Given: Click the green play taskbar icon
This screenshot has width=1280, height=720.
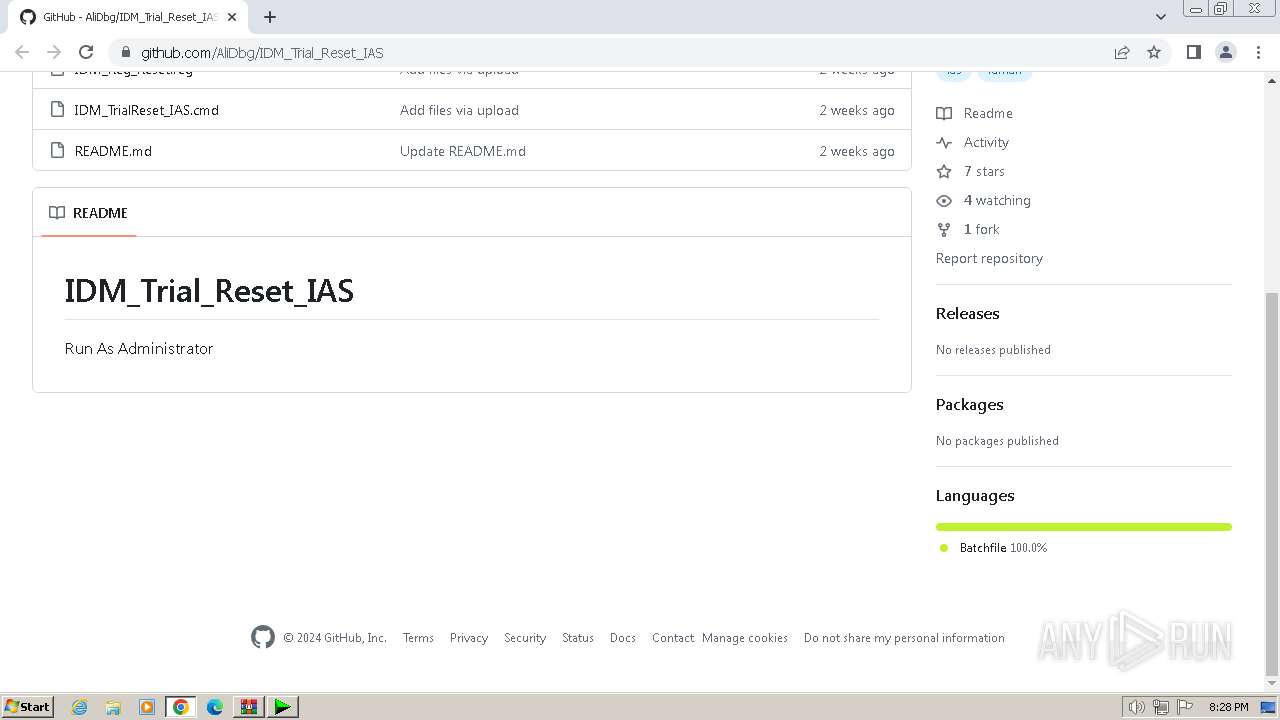Looking at the screenshot, I should click(x=283, y=707).
